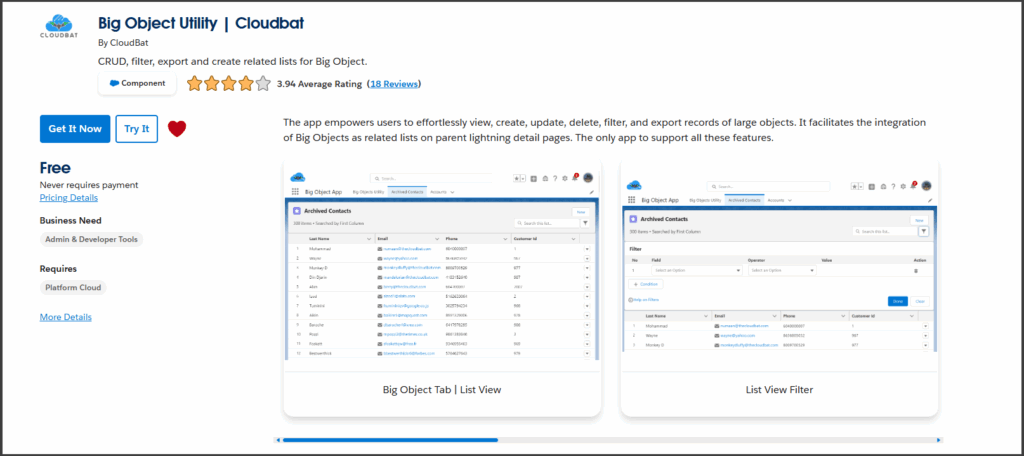Expand the Accounts tab chevron in List View screenshot
The height and width of the screenshot is (456, 1024).
(x=453, y=190)
